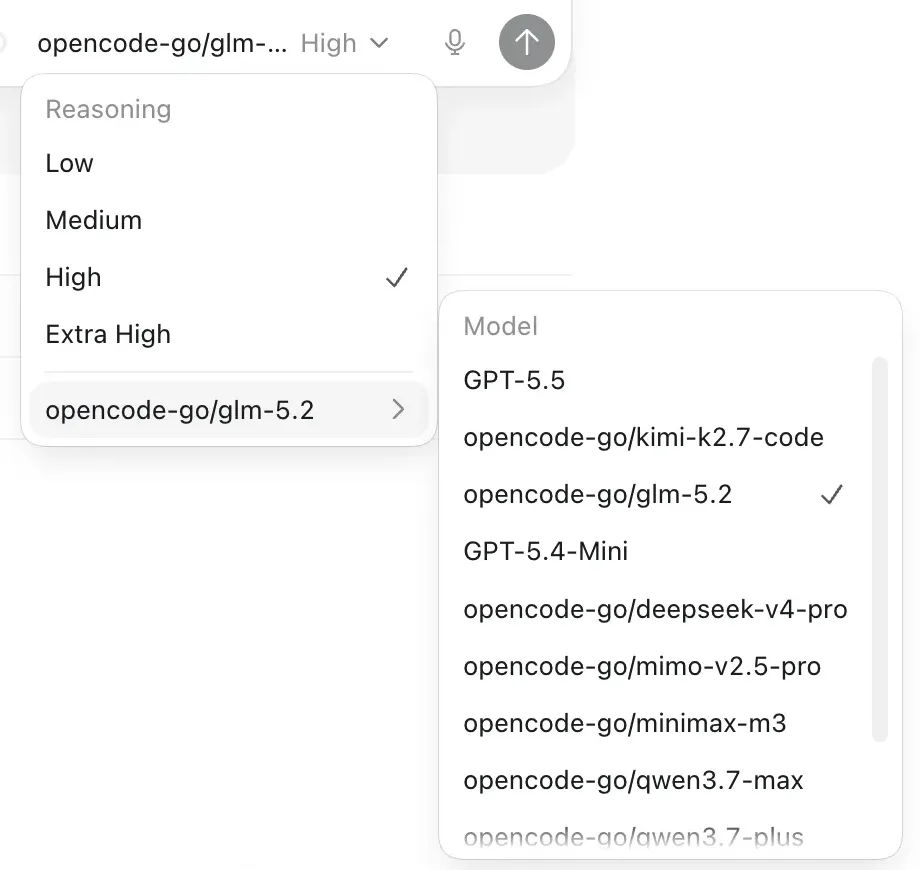
Task: Select Low reasoning level
Action: point(229,163)
